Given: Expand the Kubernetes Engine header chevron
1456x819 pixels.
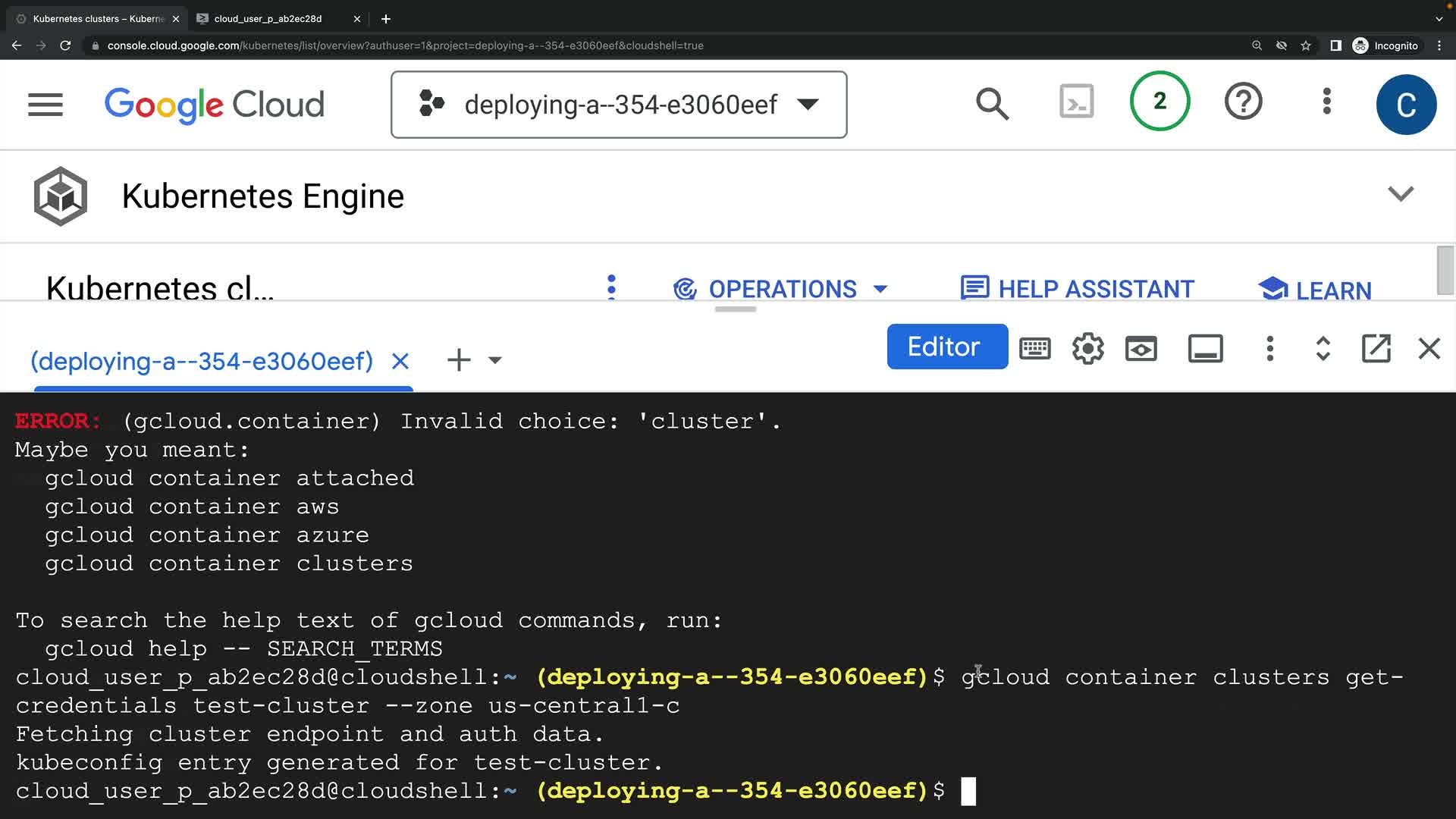Looking at the screenshot, I should point(1400,194).
